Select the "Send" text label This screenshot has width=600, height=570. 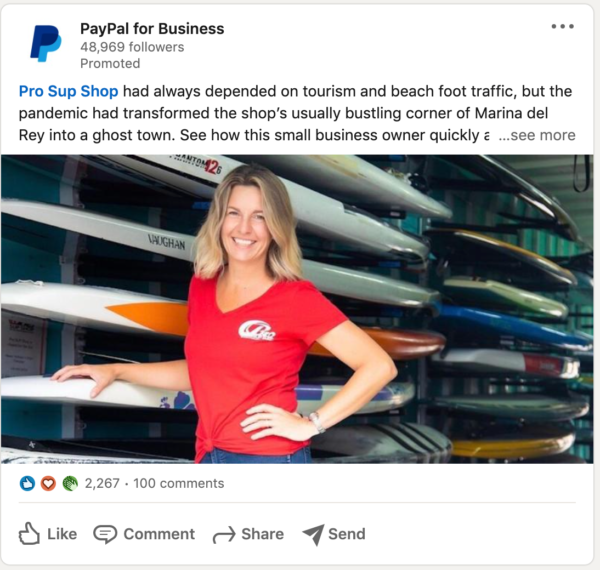(x=347, y=534)
